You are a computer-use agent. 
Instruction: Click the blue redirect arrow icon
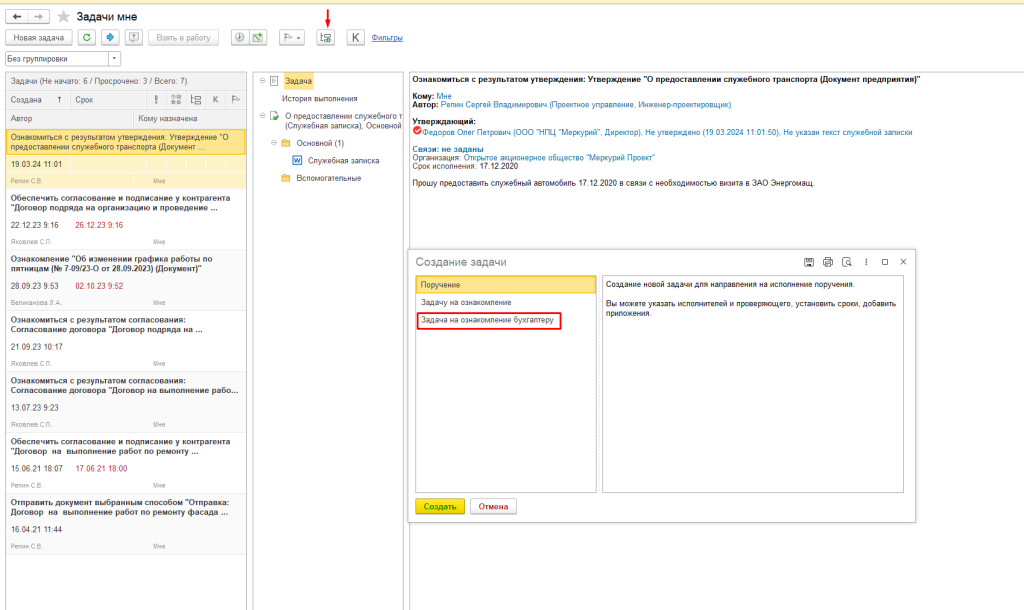[x=109, y=38]
